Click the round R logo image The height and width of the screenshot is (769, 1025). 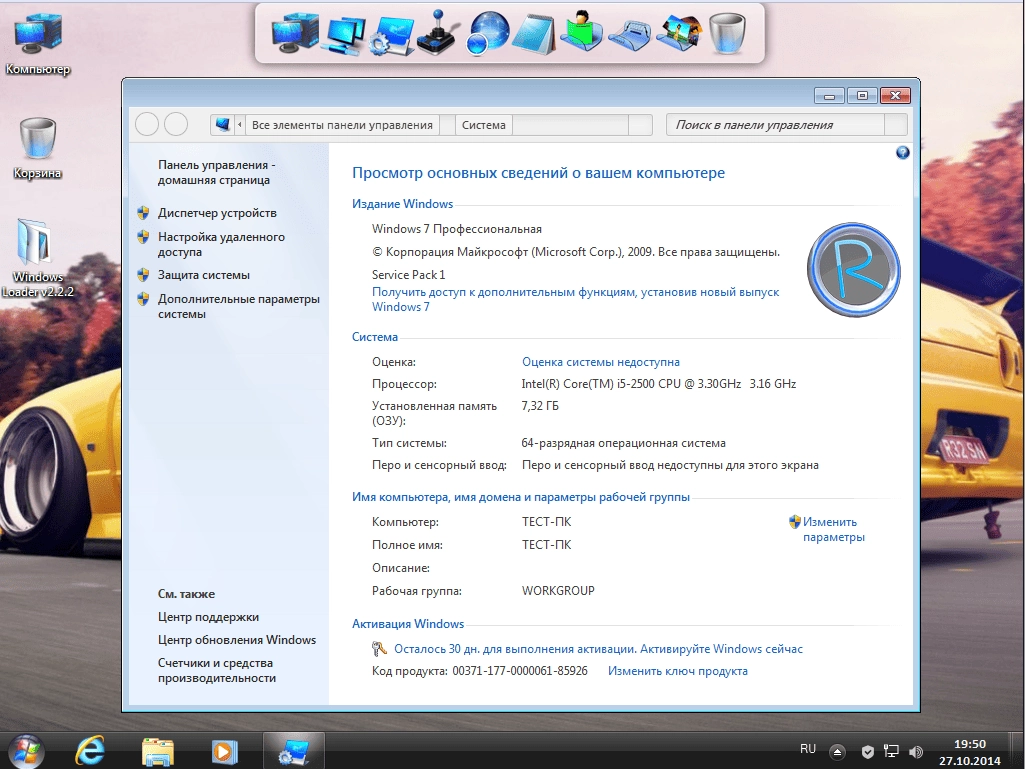click(854, 269)
